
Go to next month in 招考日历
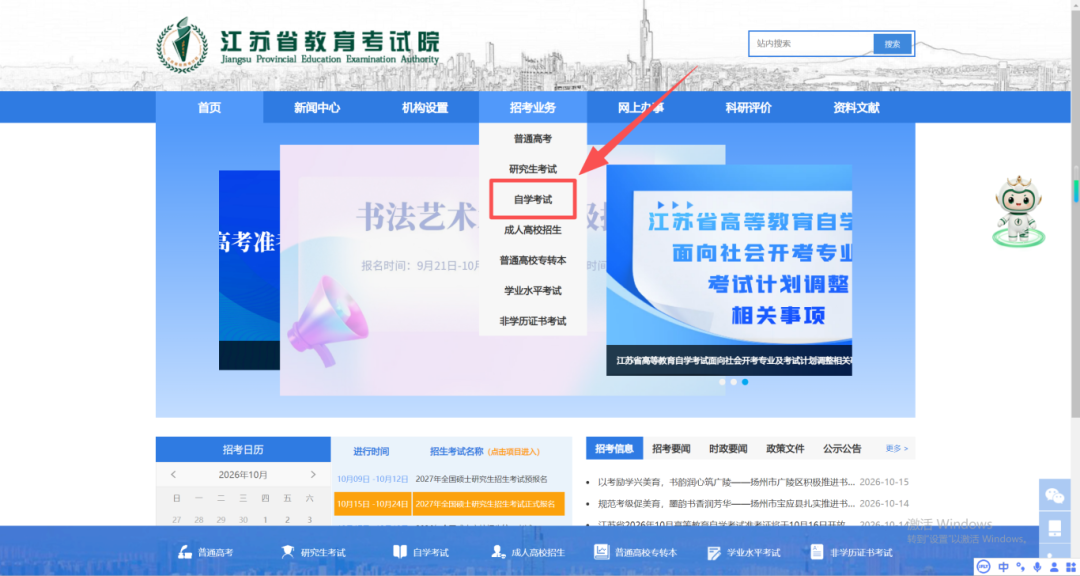pyautogui.click(x=313, y=475)
